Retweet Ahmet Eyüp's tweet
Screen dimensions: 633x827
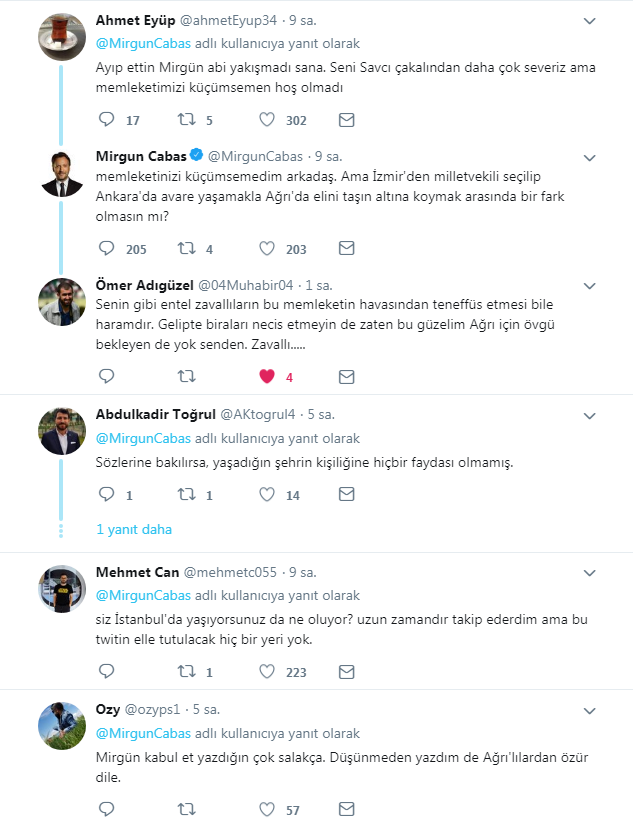[187, 119]
